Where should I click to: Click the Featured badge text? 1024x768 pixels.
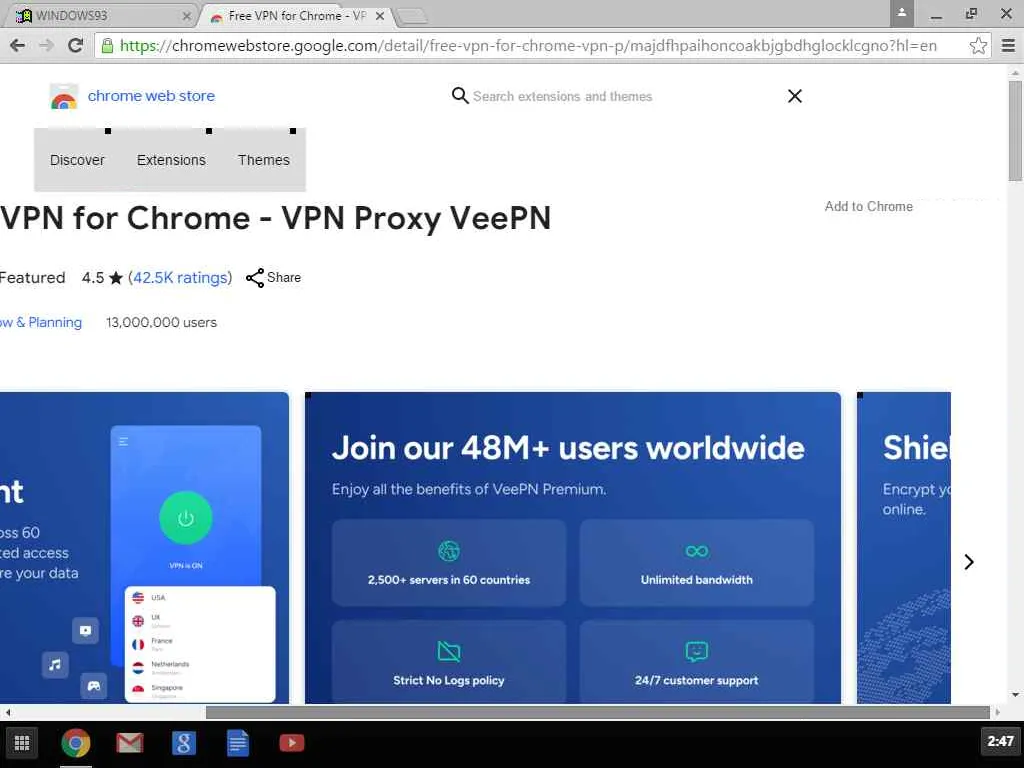coord(33,278)
